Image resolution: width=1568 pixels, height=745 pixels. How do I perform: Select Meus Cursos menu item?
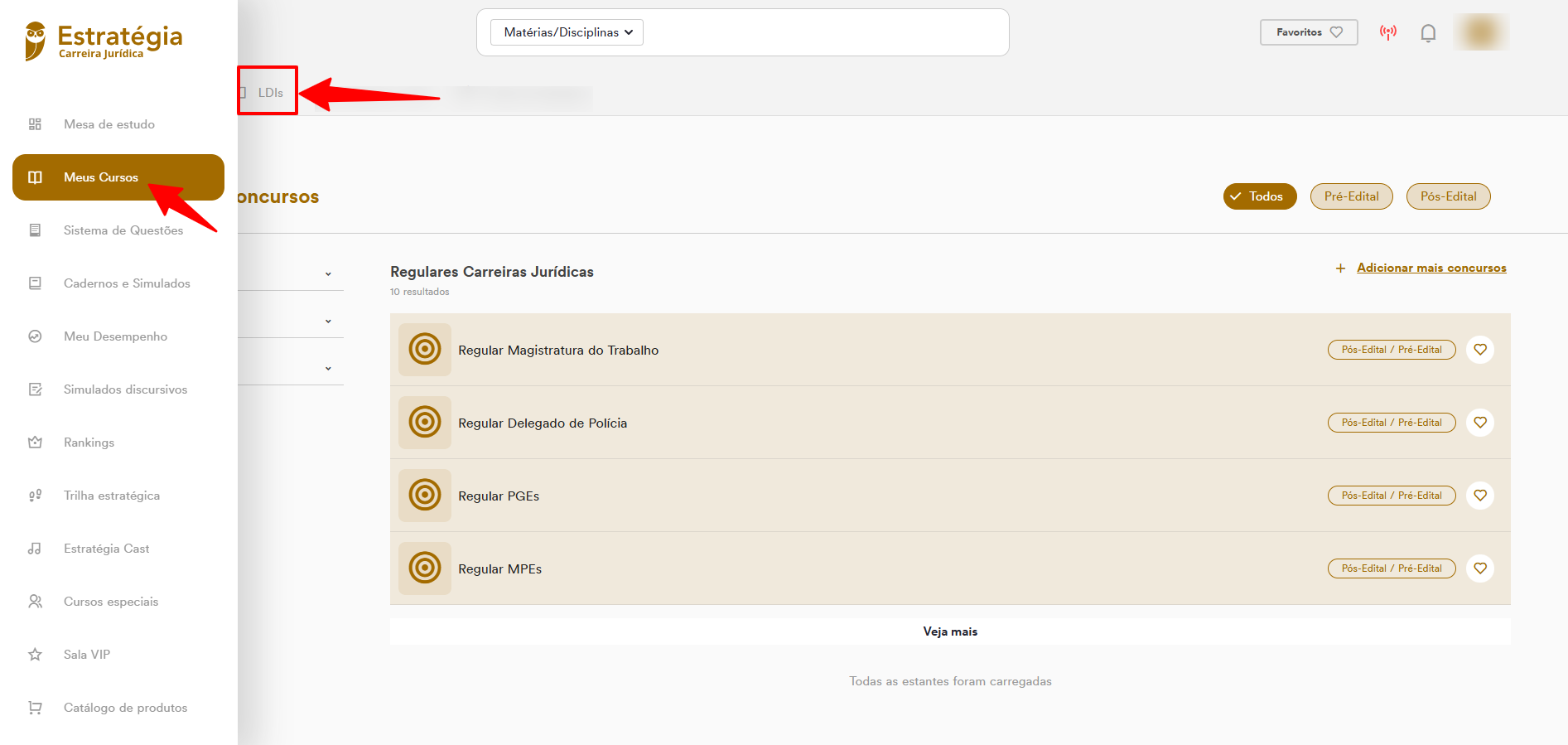118,177
